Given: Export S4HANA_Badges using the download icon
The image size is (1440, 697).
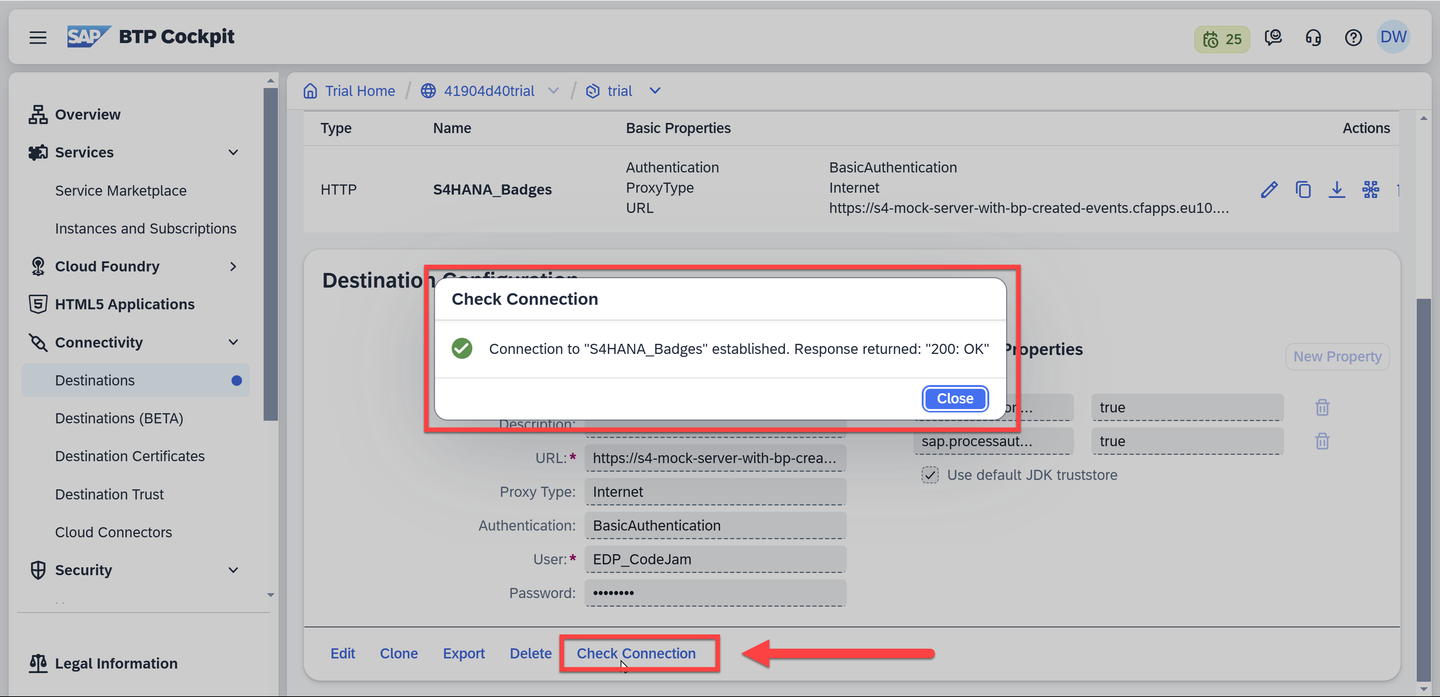Looking at the screenshot, I should 1336,189.
